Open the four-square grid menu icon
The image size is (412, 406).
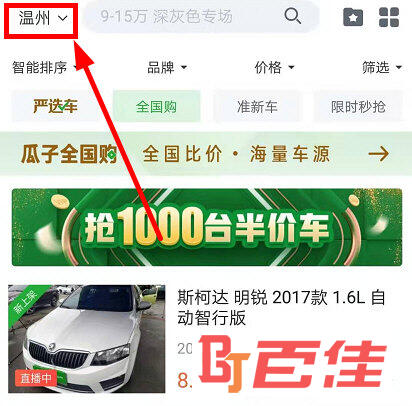(x=389, y=17)
